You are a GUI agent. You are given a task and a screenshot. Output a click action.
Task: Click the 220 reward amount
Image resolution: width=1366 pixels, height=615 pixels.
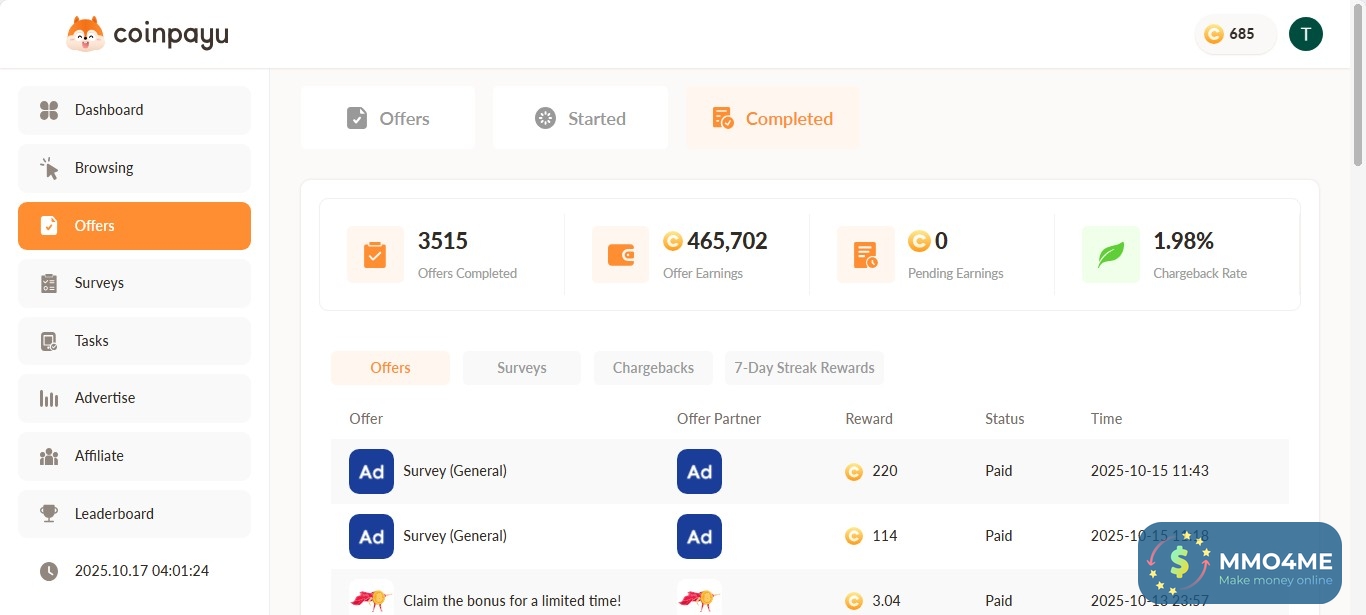click(885, 471)
